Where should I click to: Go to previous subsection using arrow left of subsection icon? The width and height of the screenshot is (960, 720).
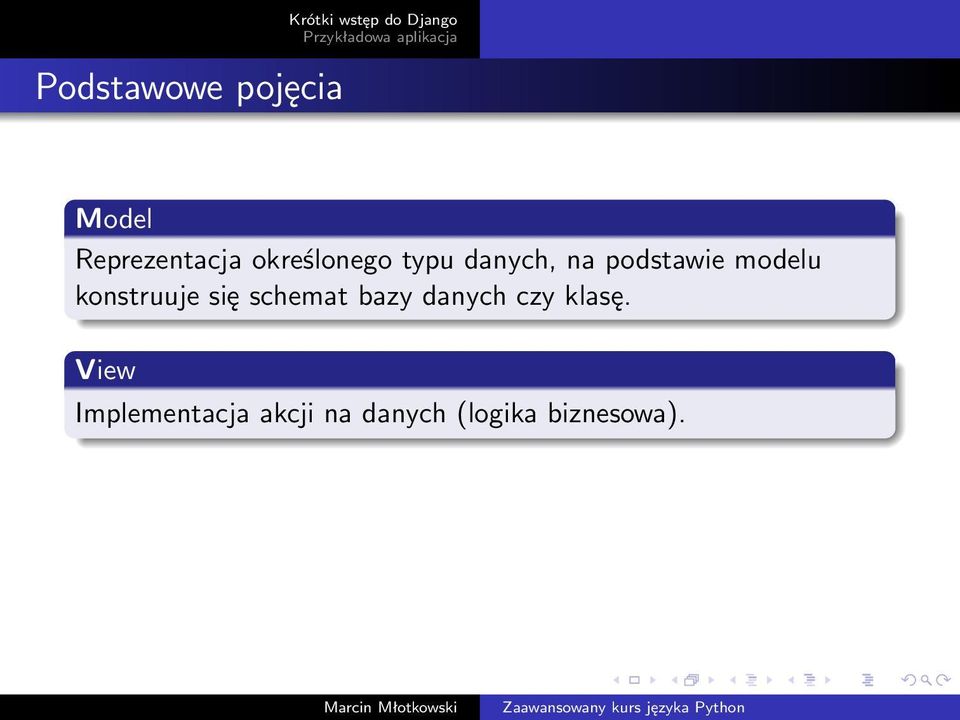(x=732, y=680)
